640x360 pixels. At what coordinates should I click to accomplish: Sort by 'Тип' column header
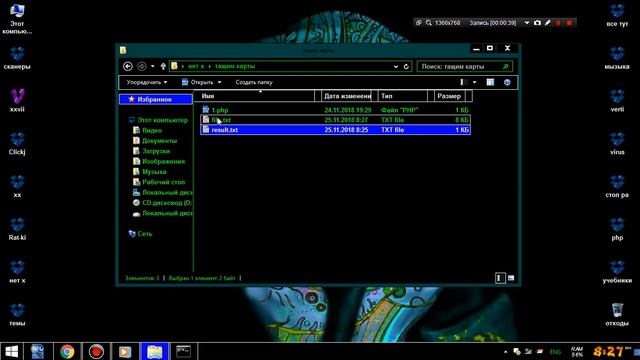(x=402, y=96)
